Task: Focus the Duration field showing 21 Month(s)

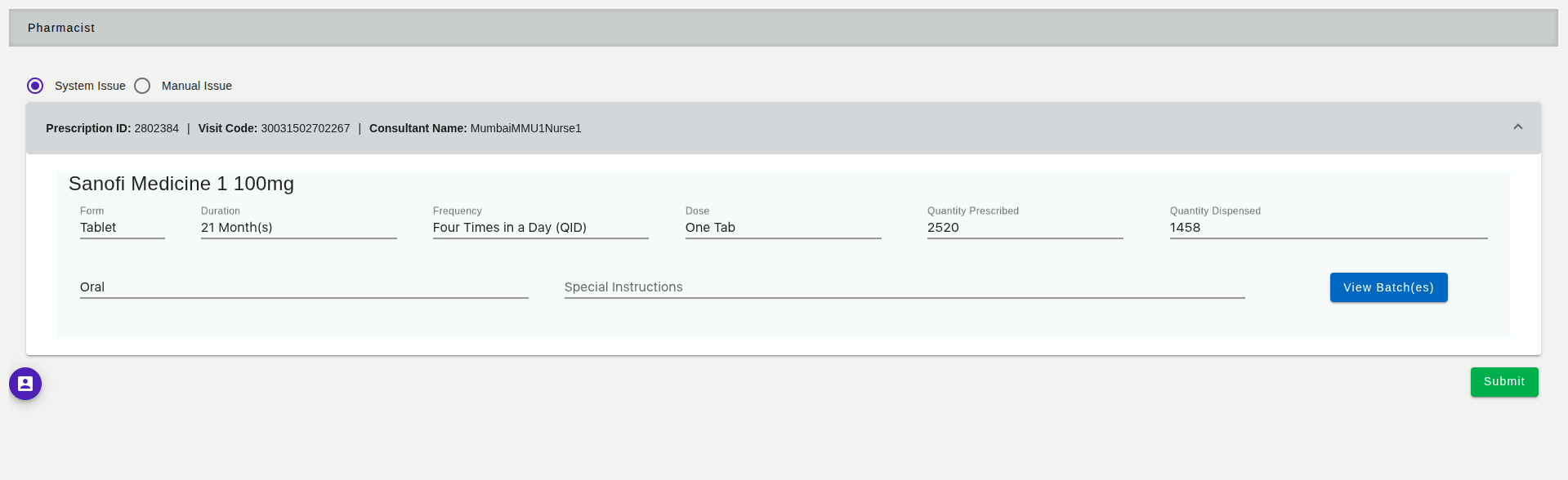Action: 298,228
